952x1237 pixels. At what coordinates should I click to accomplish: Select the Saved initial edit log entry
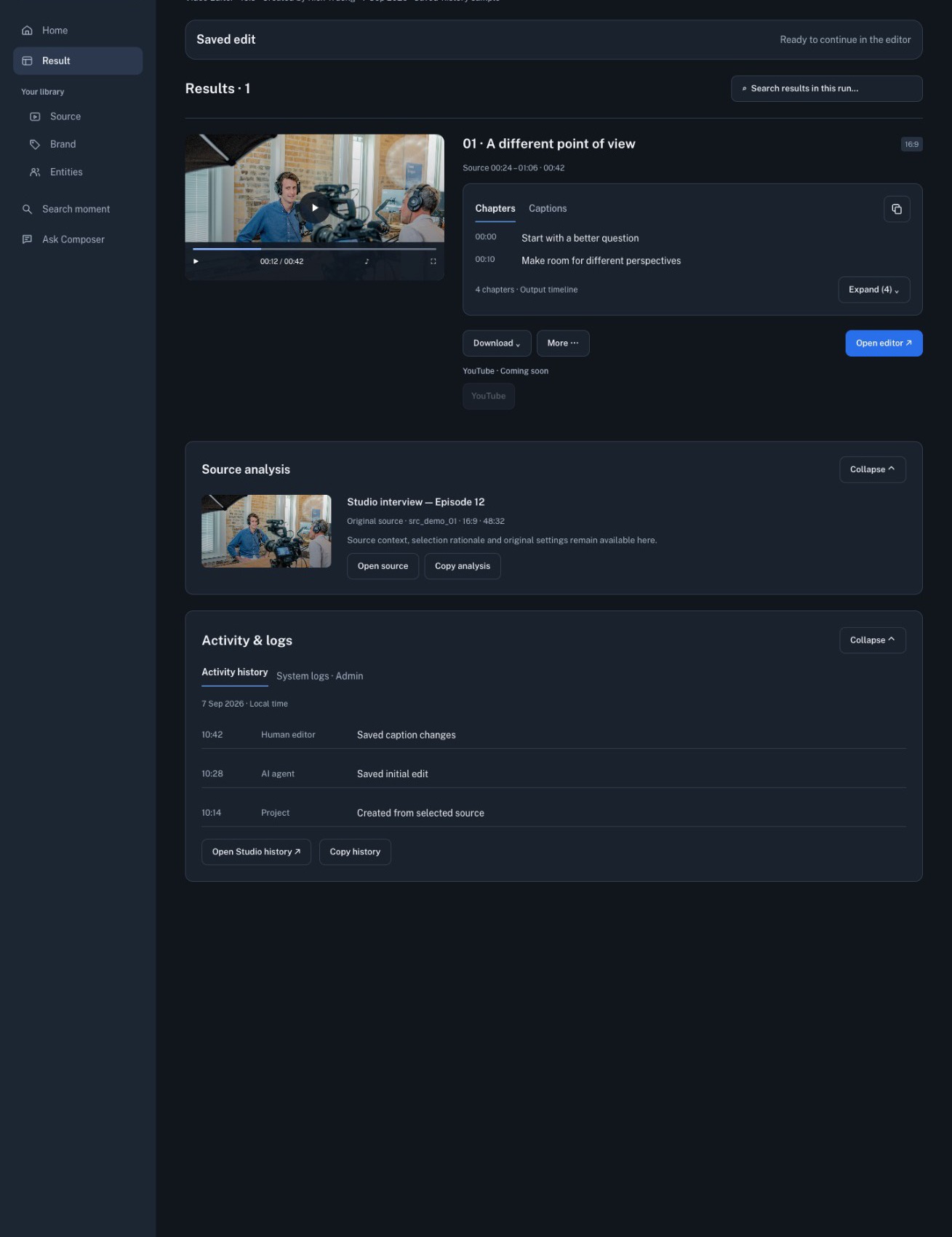tap(553, 774)
